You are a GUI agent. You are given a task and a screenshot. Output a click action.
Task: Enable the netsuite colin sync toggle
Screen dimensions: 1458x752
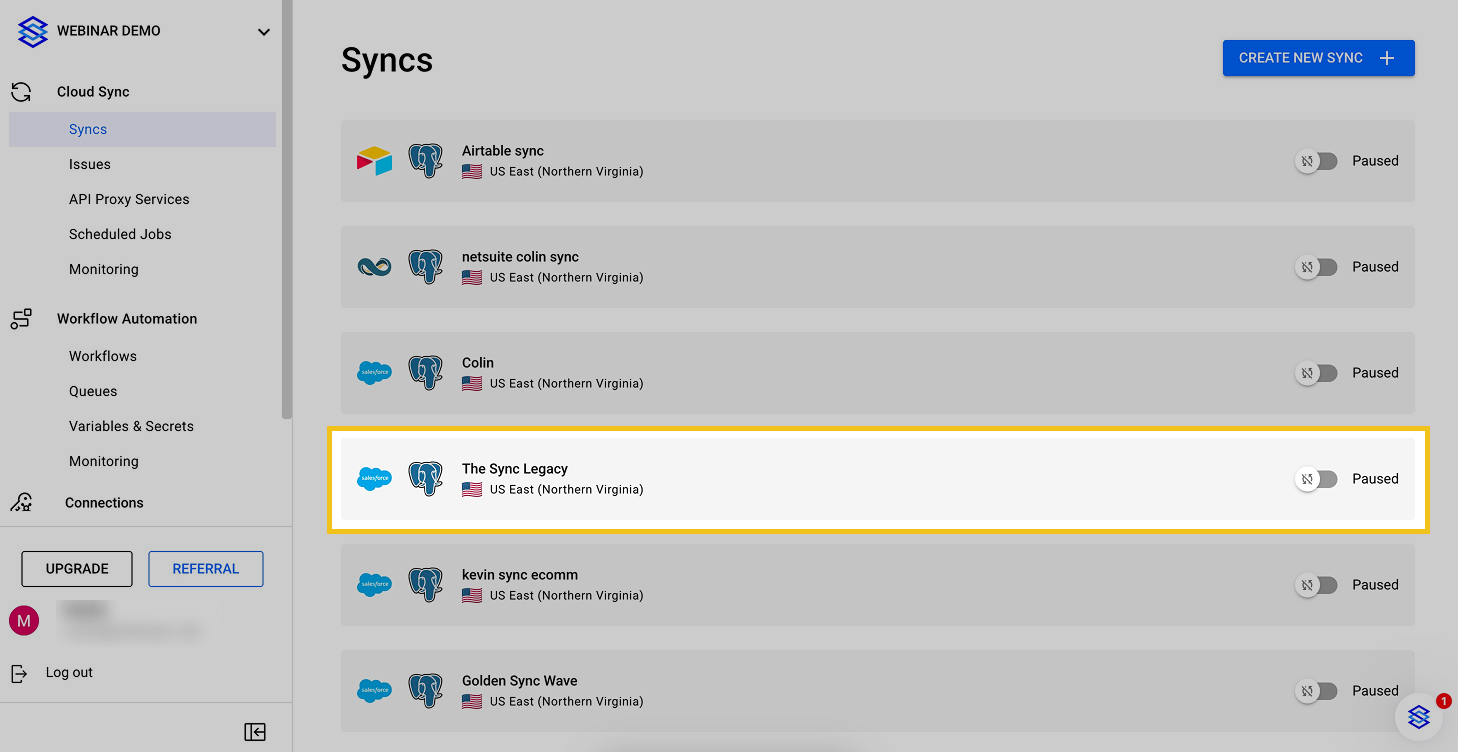(x=1316, y=267)
